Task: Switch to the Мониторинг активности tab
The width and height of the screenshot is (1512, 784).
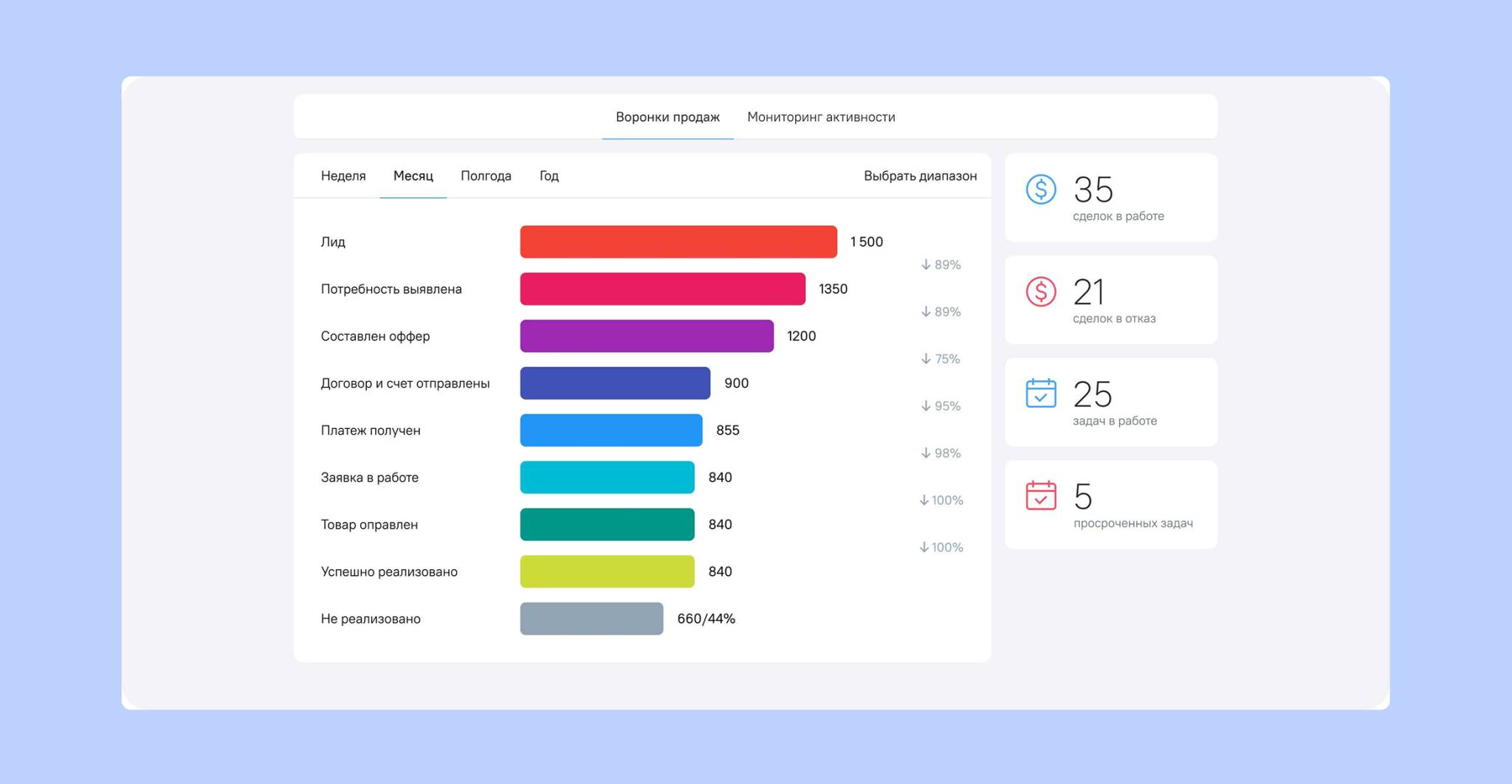Action: (x=821, y=117)
